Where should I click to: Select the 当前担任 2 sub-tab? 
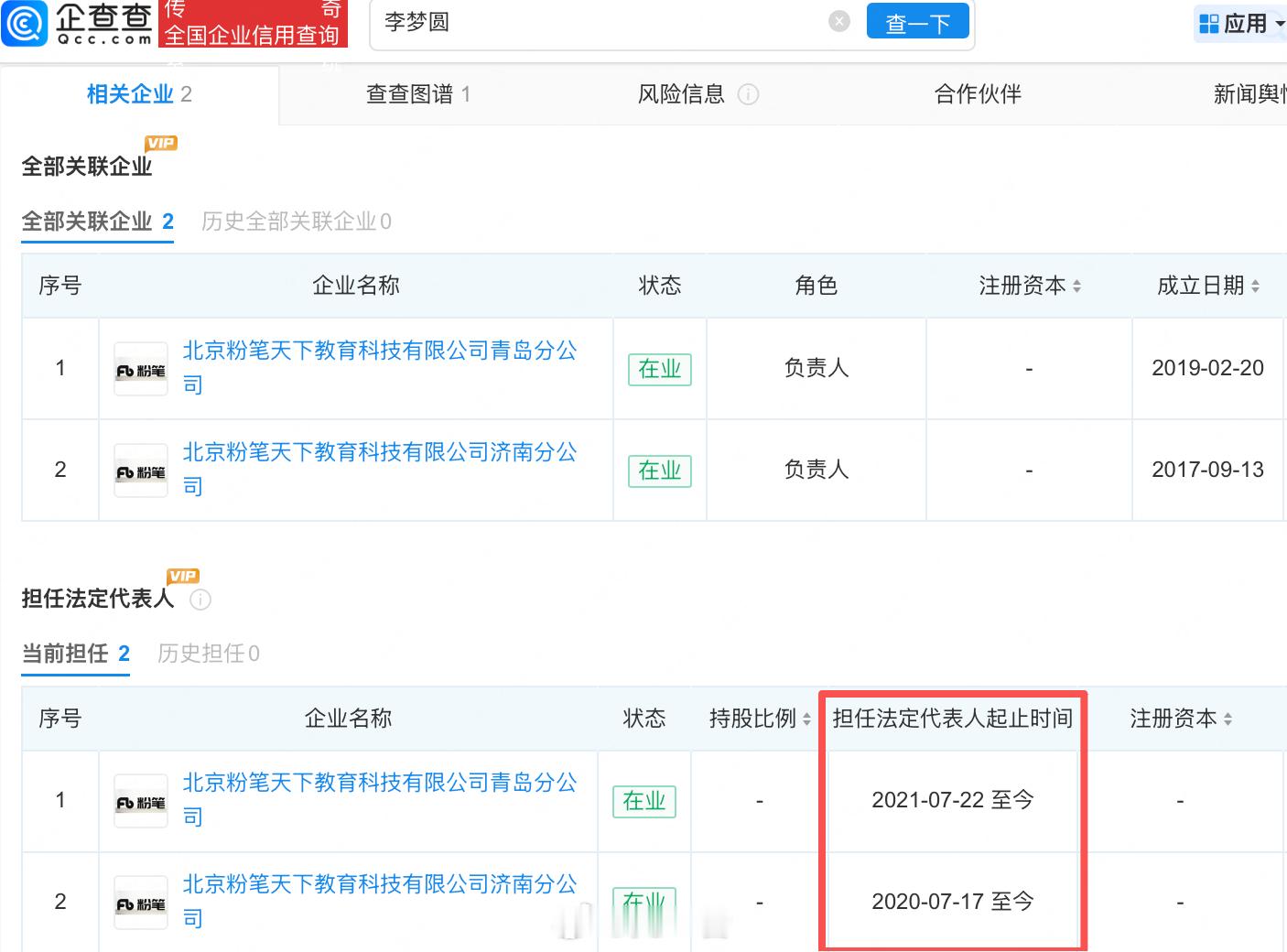pos(76,654)
